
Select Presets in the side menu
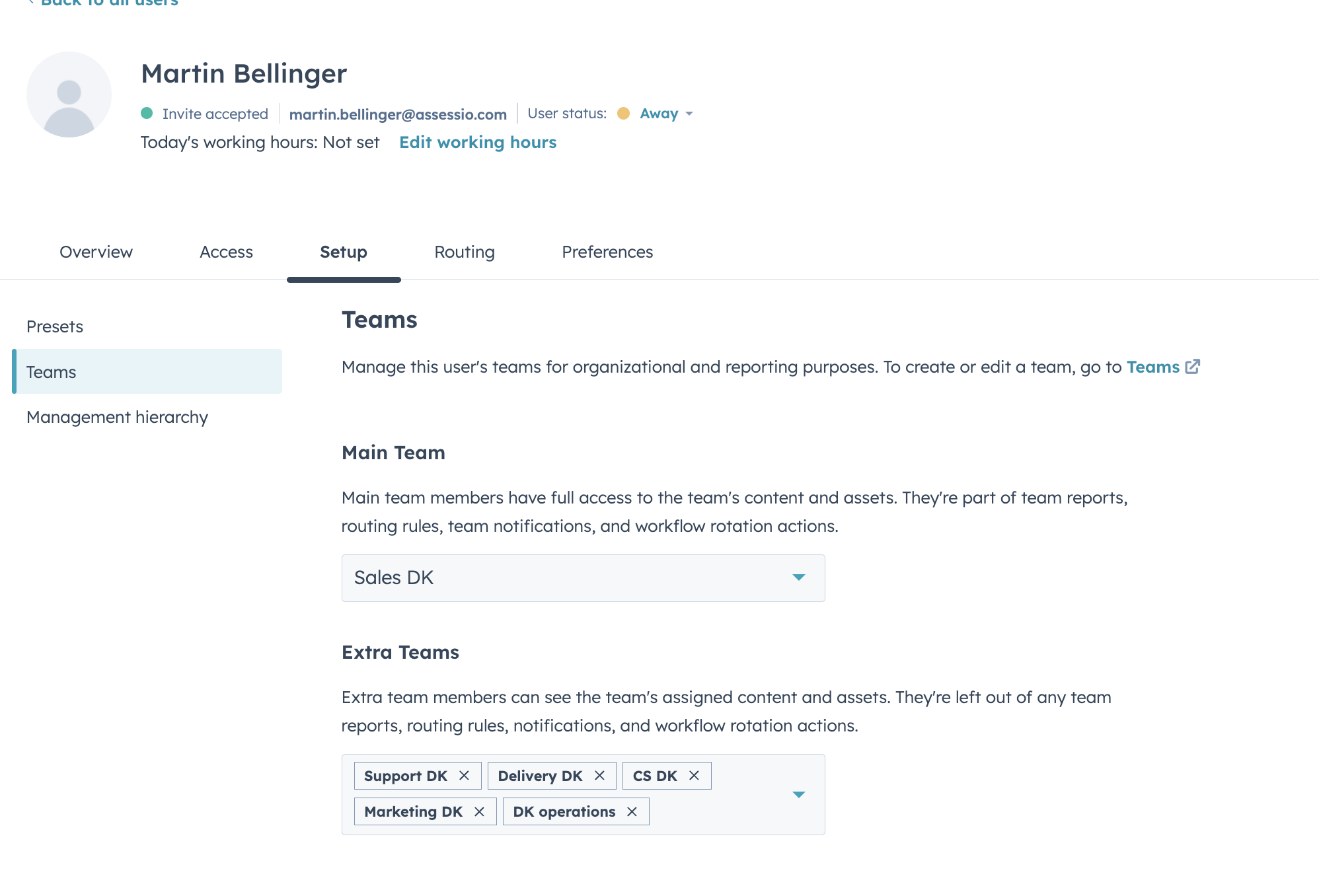coord(55,326)
